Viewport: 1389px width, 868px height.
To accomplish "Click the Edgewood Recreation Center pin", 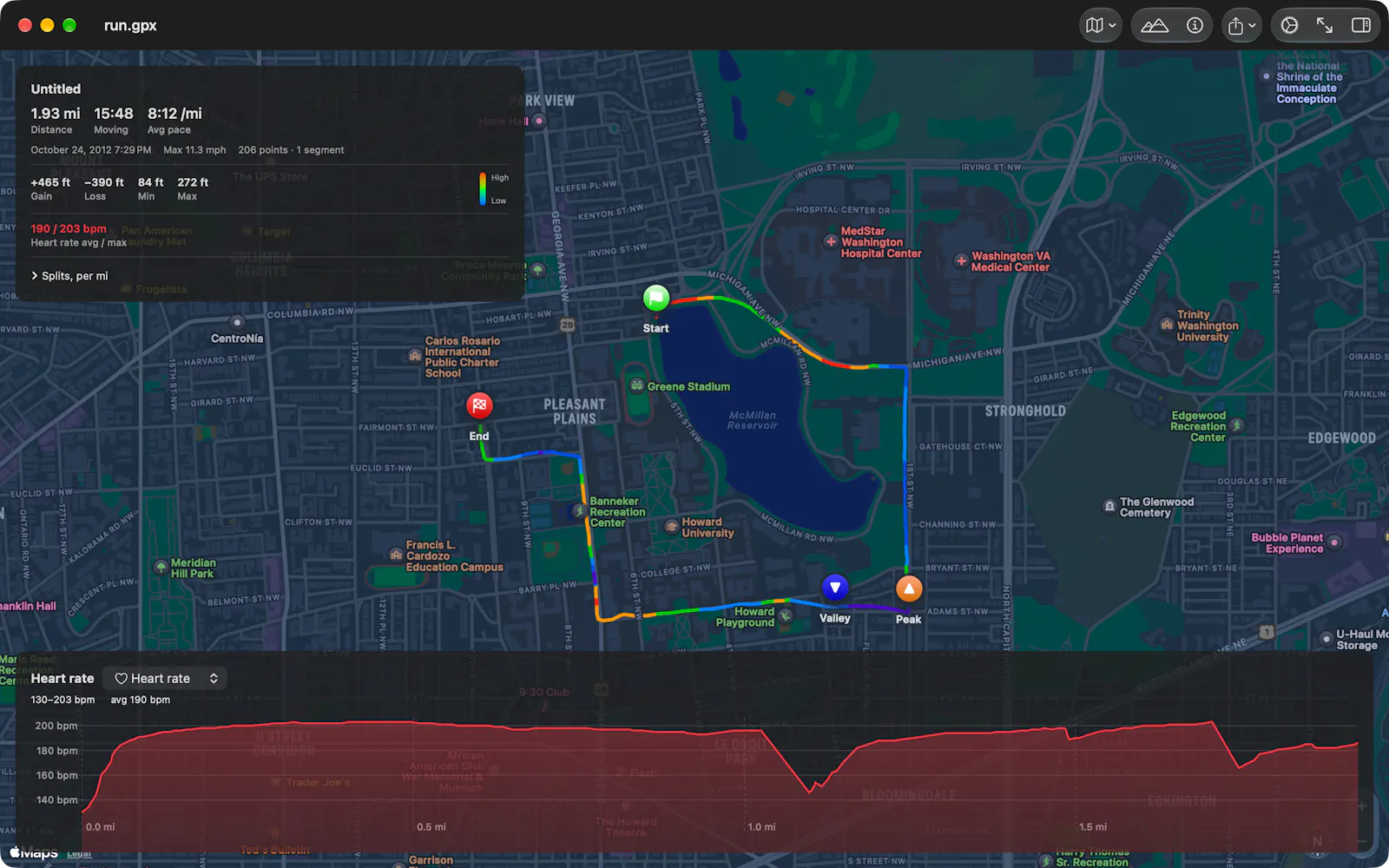I will pos(1237,425).
